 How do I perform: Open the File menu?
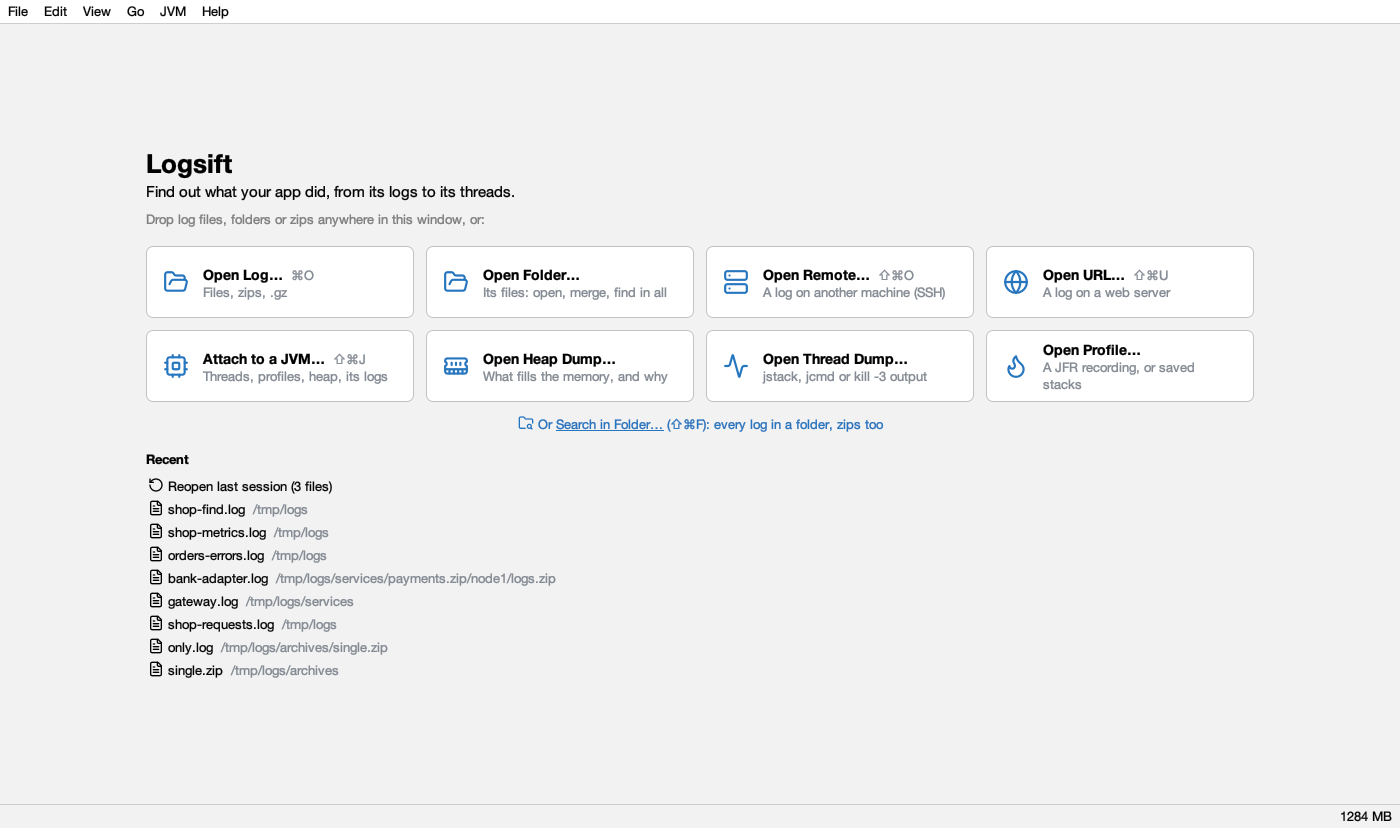tap(18, 11)
